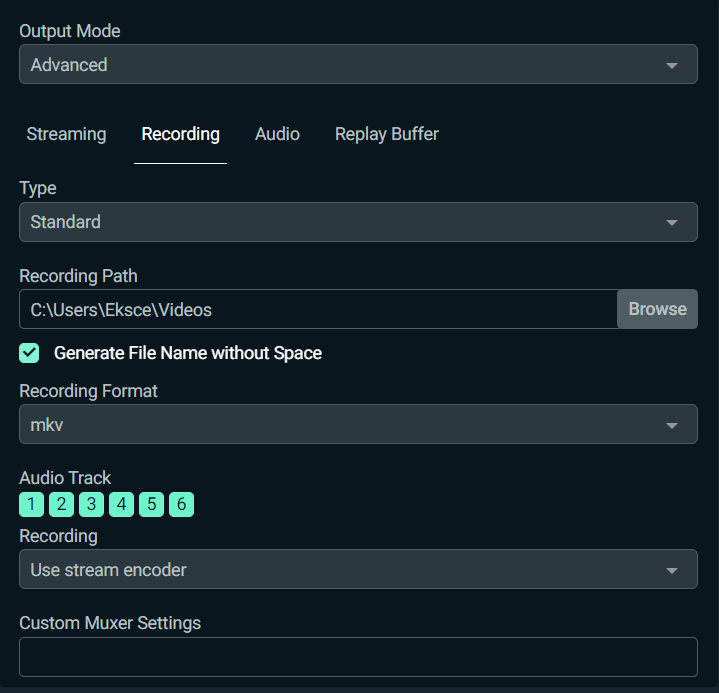Viewport: 719px width, 693px height.
Task: Toggle audio track 3
Action: coord(91,505)
